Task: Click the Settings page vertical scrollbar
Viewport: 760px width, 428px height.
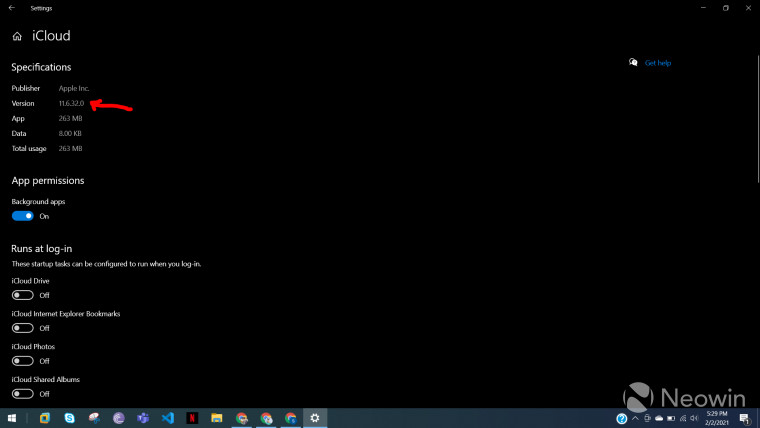Action: 758,119
